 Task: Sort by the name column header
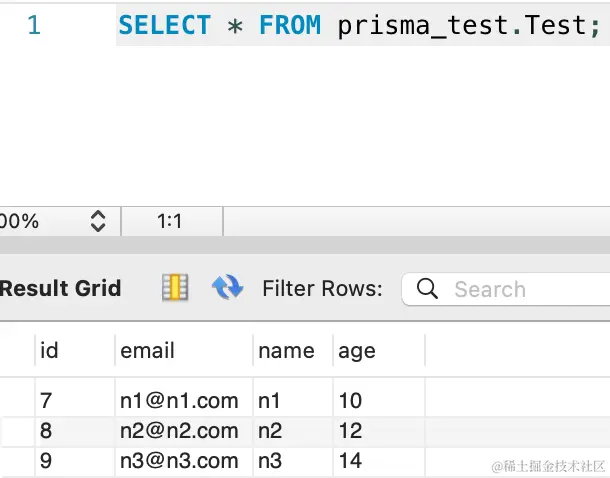tap(293, 351)
